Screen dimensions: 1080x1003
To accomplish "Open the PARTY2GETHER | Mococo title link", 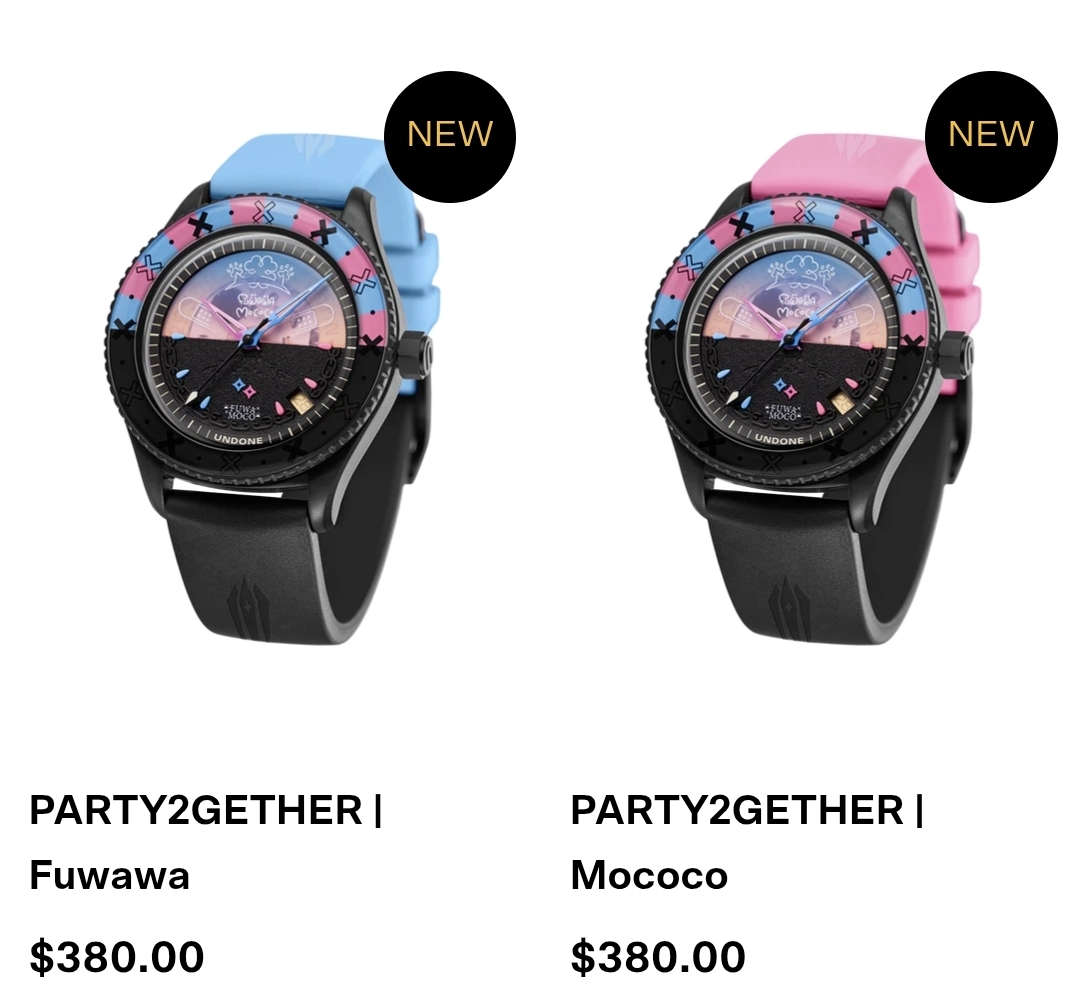I will 747,842.
